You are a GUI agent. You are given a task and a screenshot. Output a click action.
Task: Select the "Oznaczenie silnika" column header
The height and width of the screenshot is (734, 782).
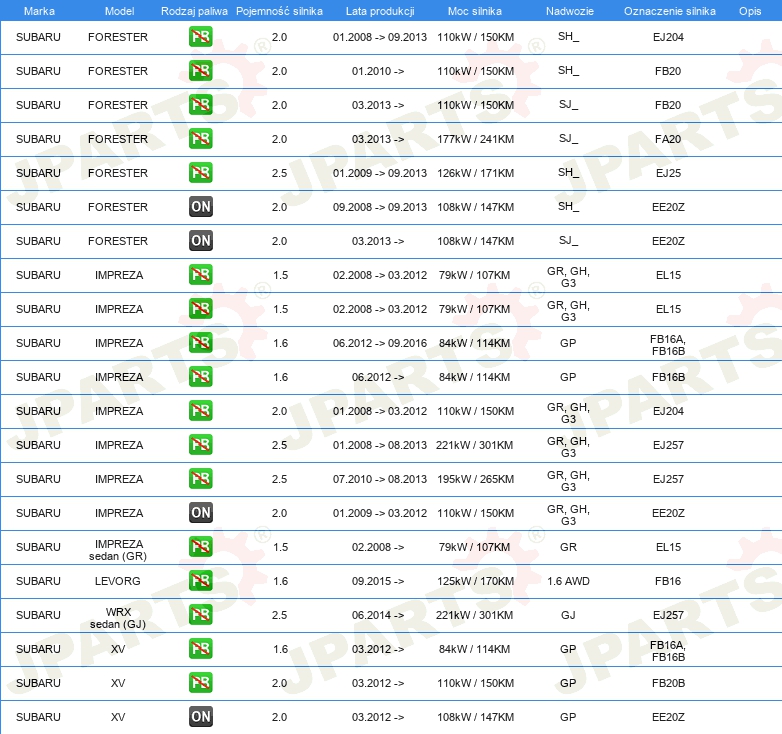point(669,11)
